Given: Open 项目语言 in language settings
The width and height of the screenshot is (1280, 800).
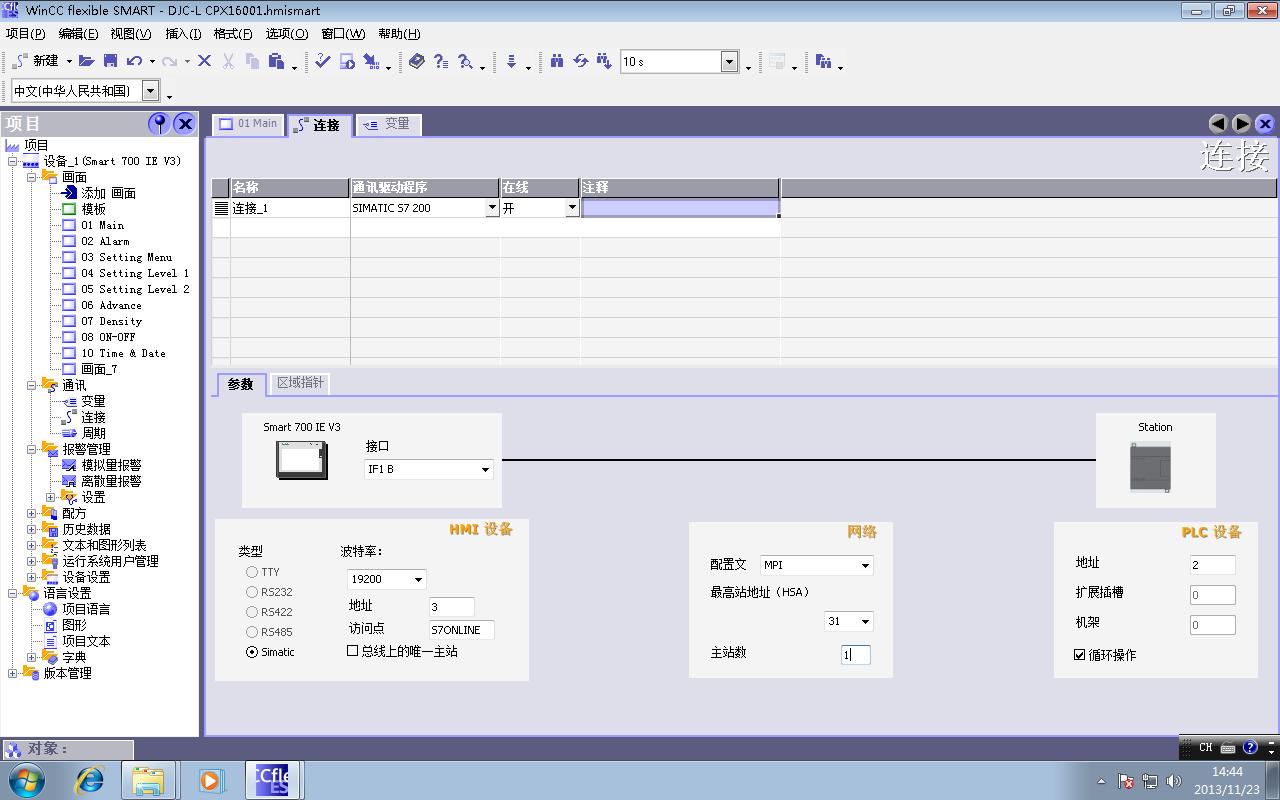Looking at the screenshot, I should click(x=86, y=609).
